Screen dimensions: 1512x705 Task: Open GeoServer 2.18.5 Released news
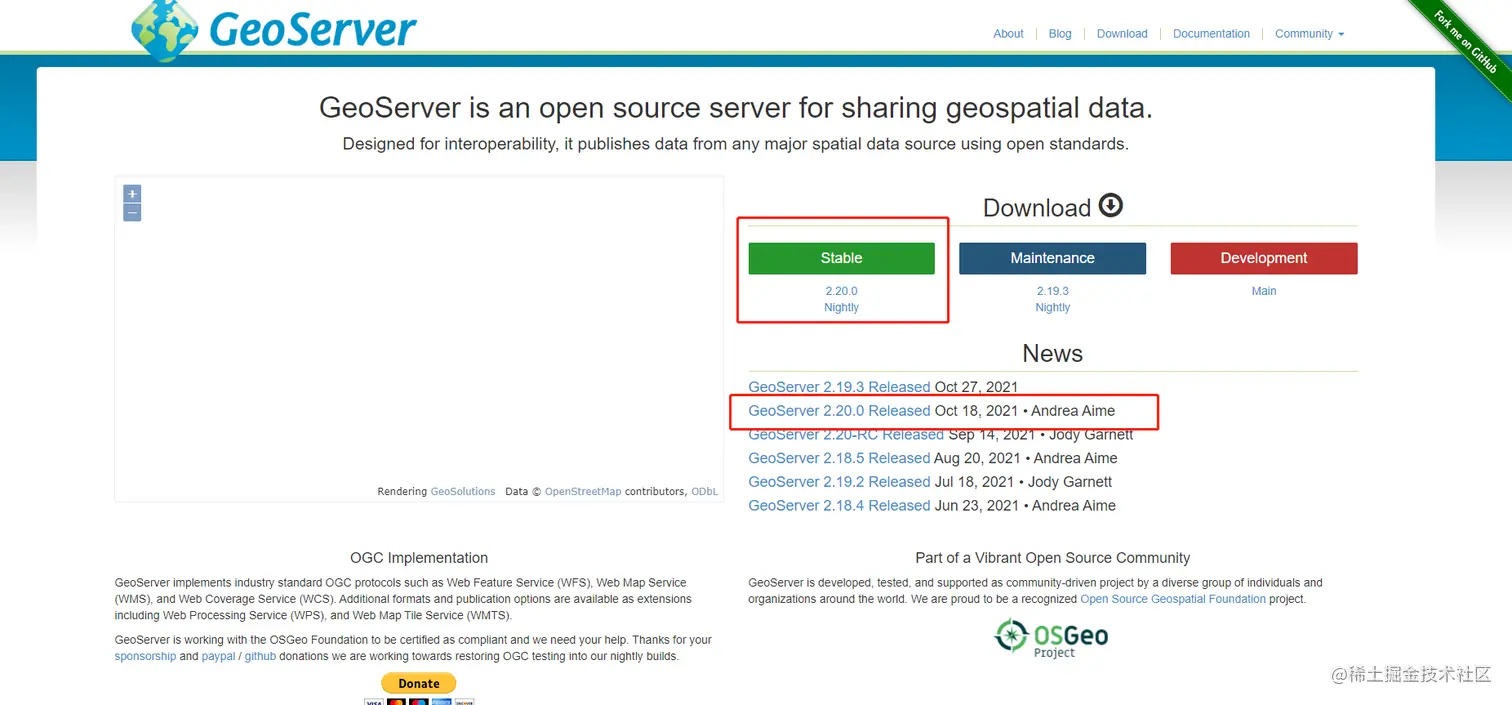[839, 458]
